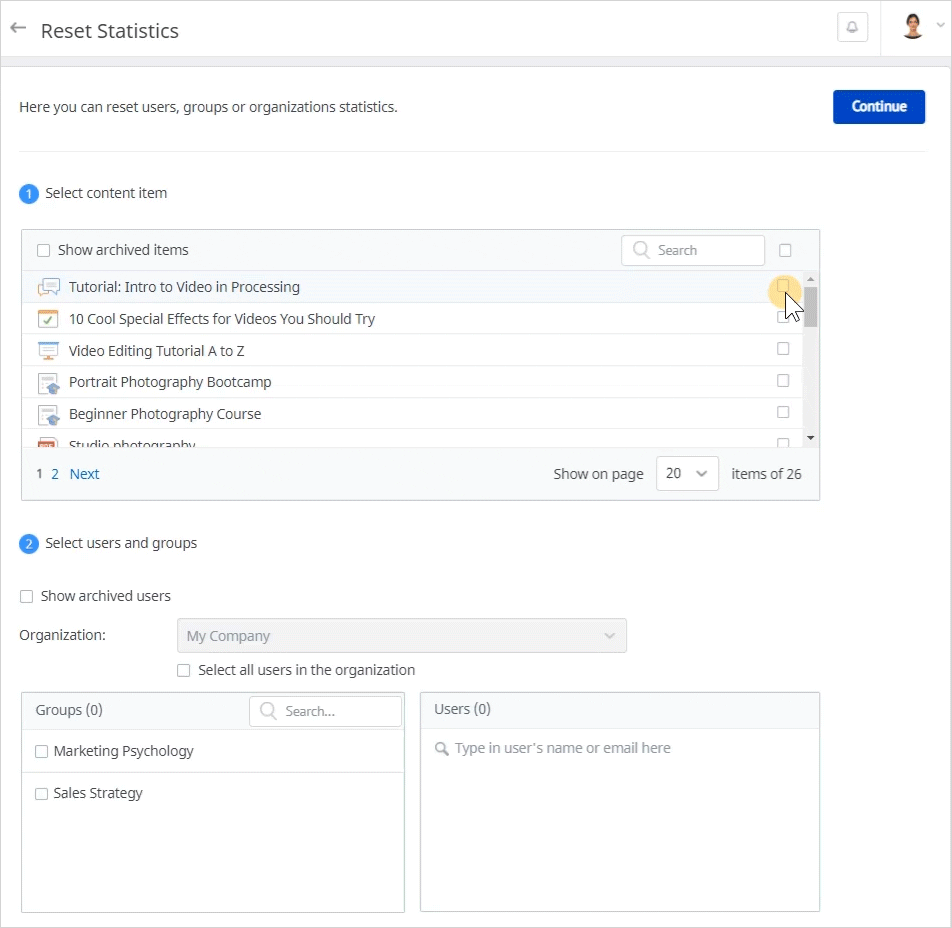Click the quiz icon for 10 Cool Special Effects
This screenshot has height=928, width=952.
tap(48, 319)
